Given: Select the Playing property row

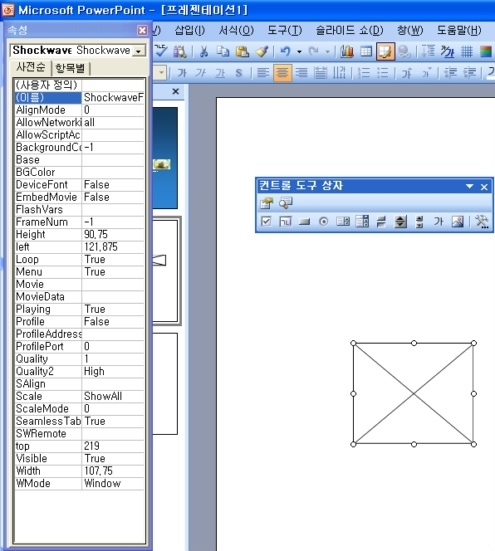Looking at the screenshot, I should click(x=79, y=309).
